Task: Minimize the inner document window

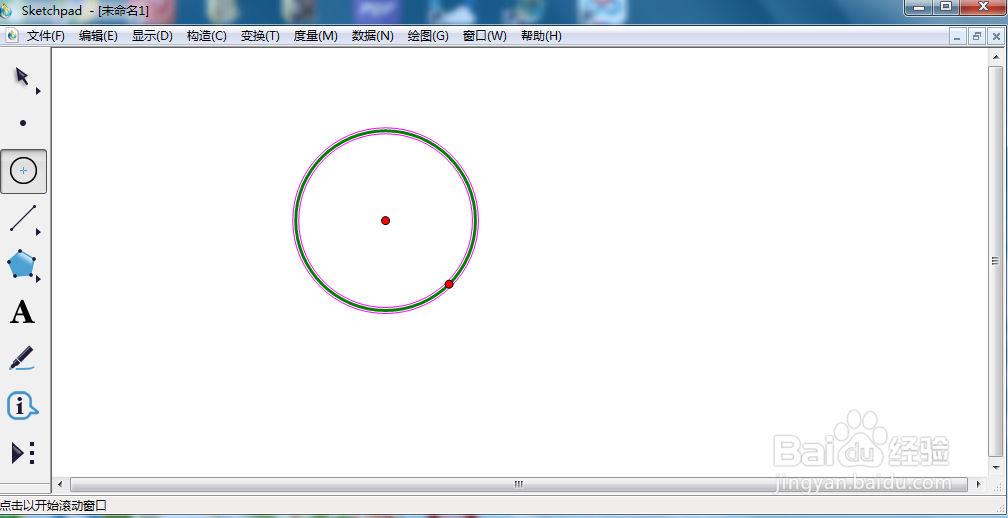Action: click(x=958, y=37)
